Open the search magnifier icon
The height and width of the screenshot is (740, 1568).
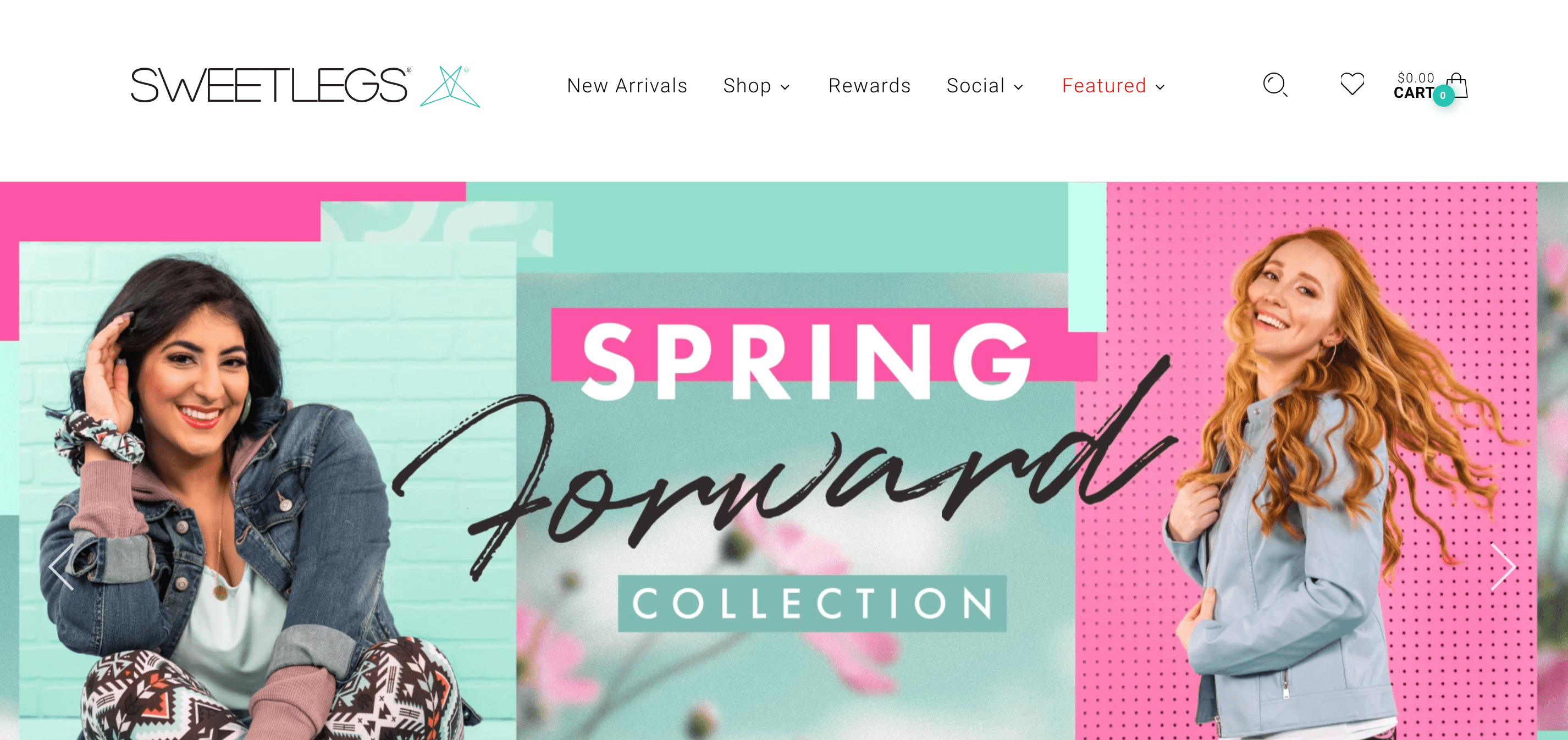tap(1274, 85)
